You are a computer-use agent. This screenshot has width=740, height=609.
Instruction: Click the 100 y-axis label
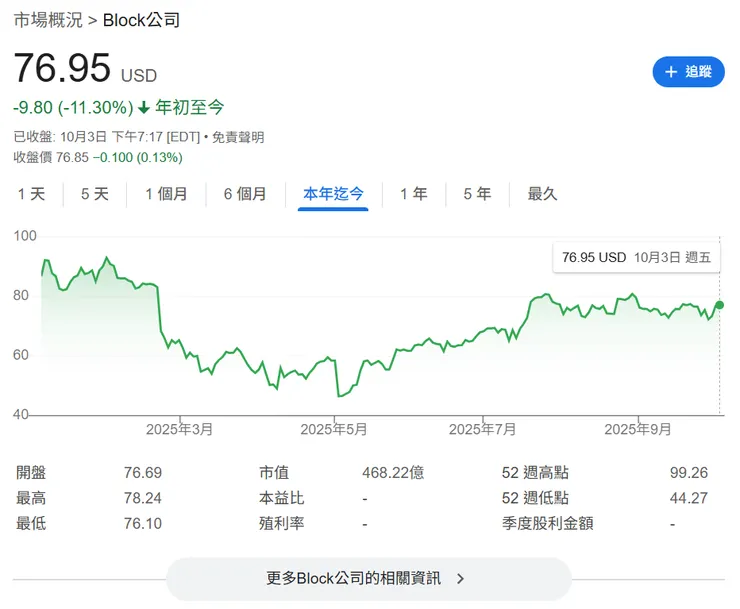point(25,236)
